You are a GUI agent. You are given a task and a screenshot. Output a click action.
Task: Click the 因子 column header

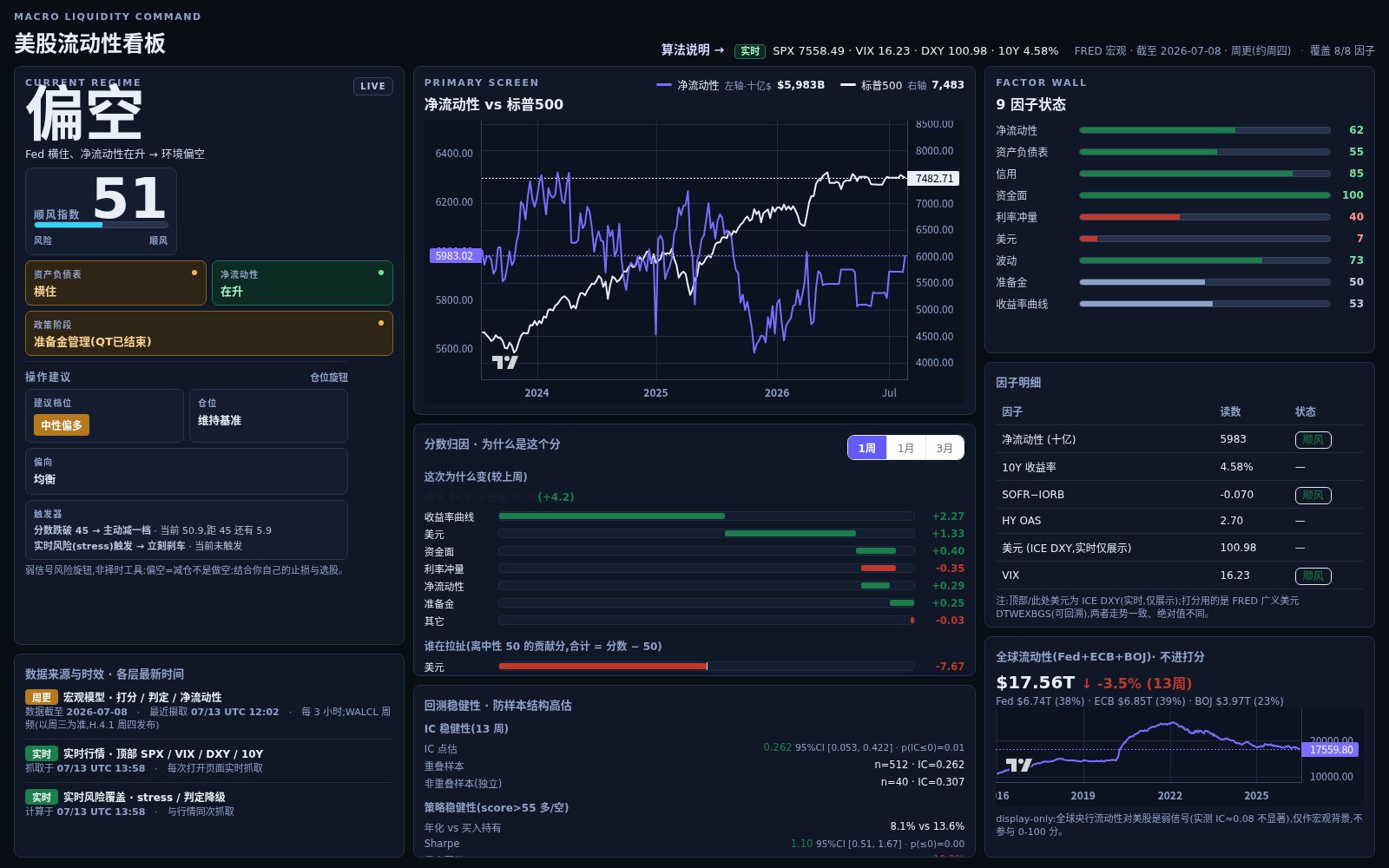click(1012, 411)
